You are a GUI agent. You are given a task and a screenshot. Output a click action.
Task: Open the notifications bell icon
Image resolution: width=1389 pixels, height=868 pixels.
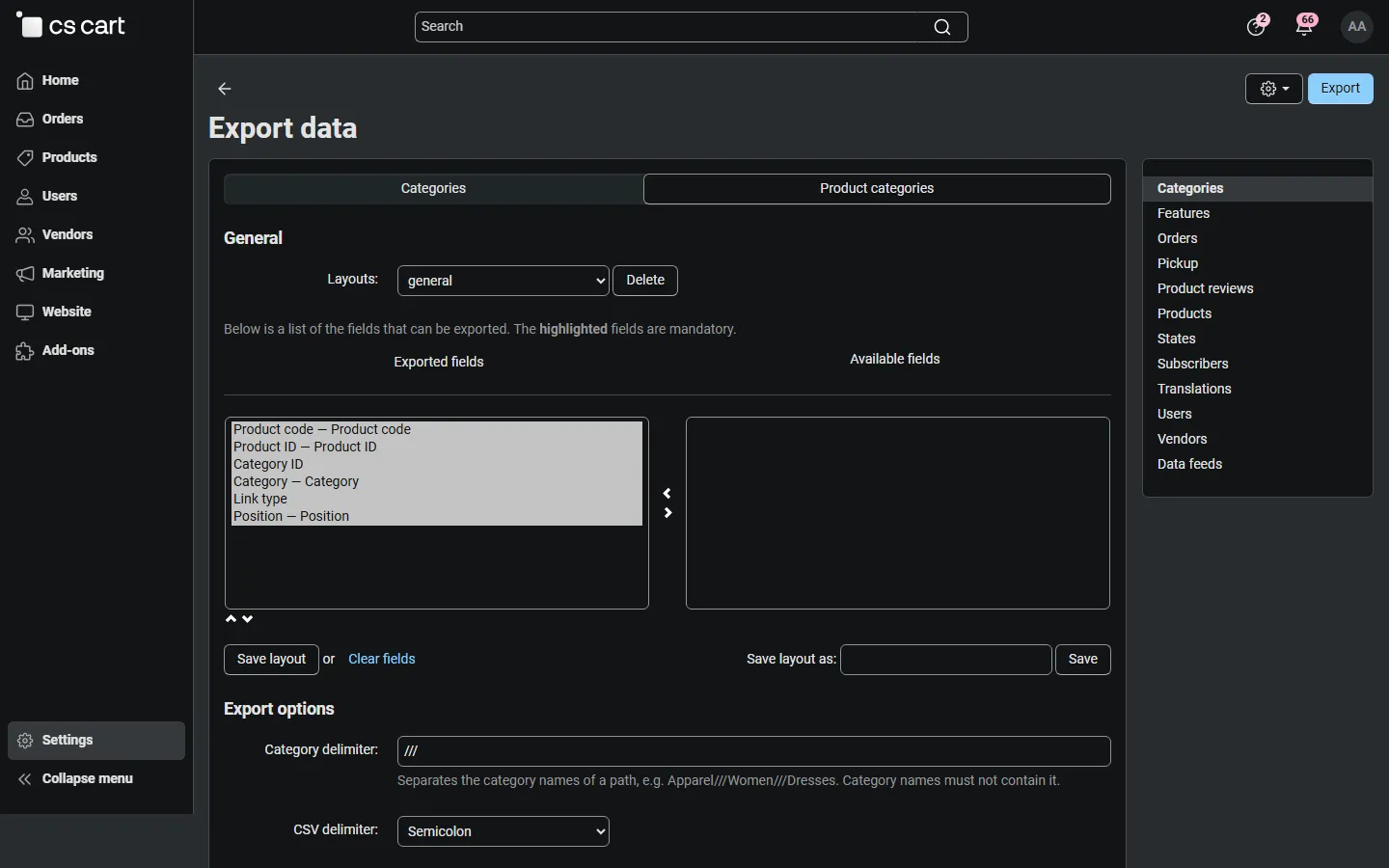tap(1306, 26)
